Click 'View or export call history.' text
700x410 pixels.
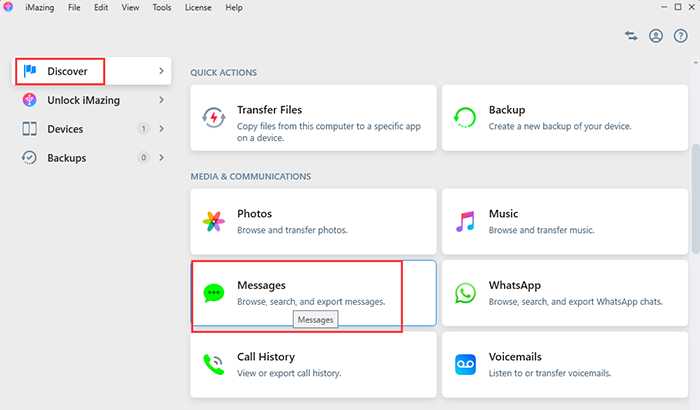coord(289,373)
